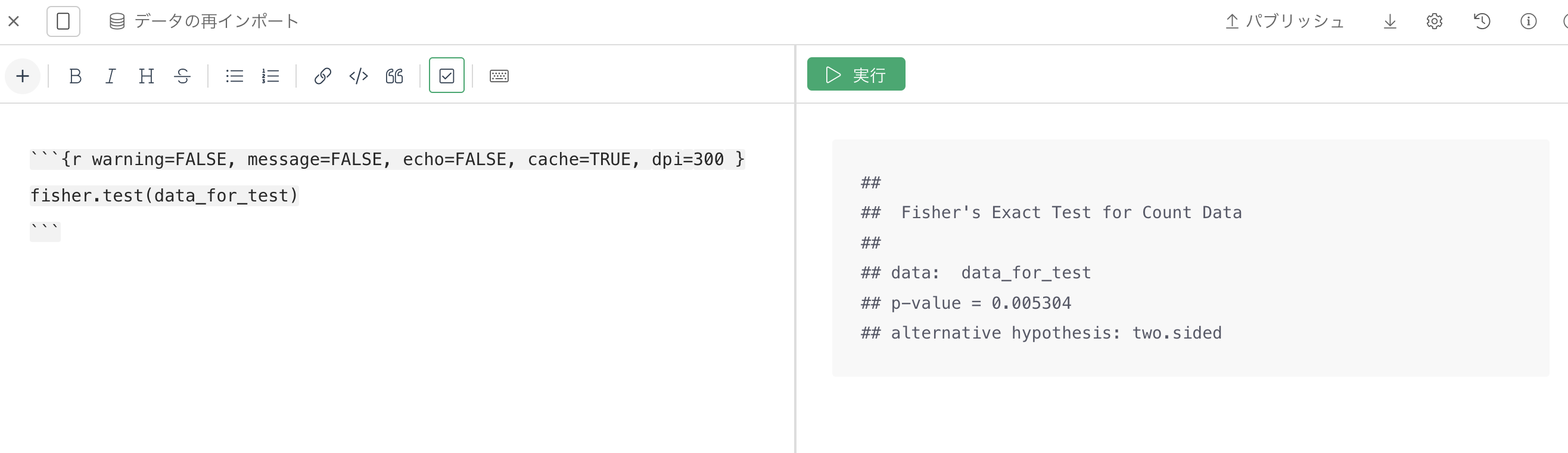
Task: Insert a hyperlink
Action: tap(323, 76)
